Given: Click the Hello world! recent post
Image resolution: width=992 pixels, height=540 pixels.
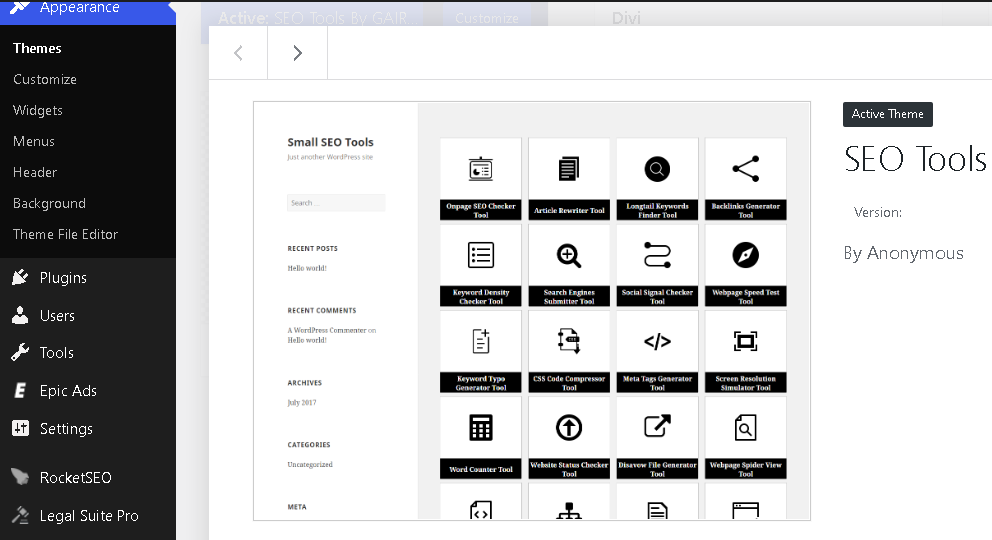Looking at the screenshot, I should coord(307,268).
